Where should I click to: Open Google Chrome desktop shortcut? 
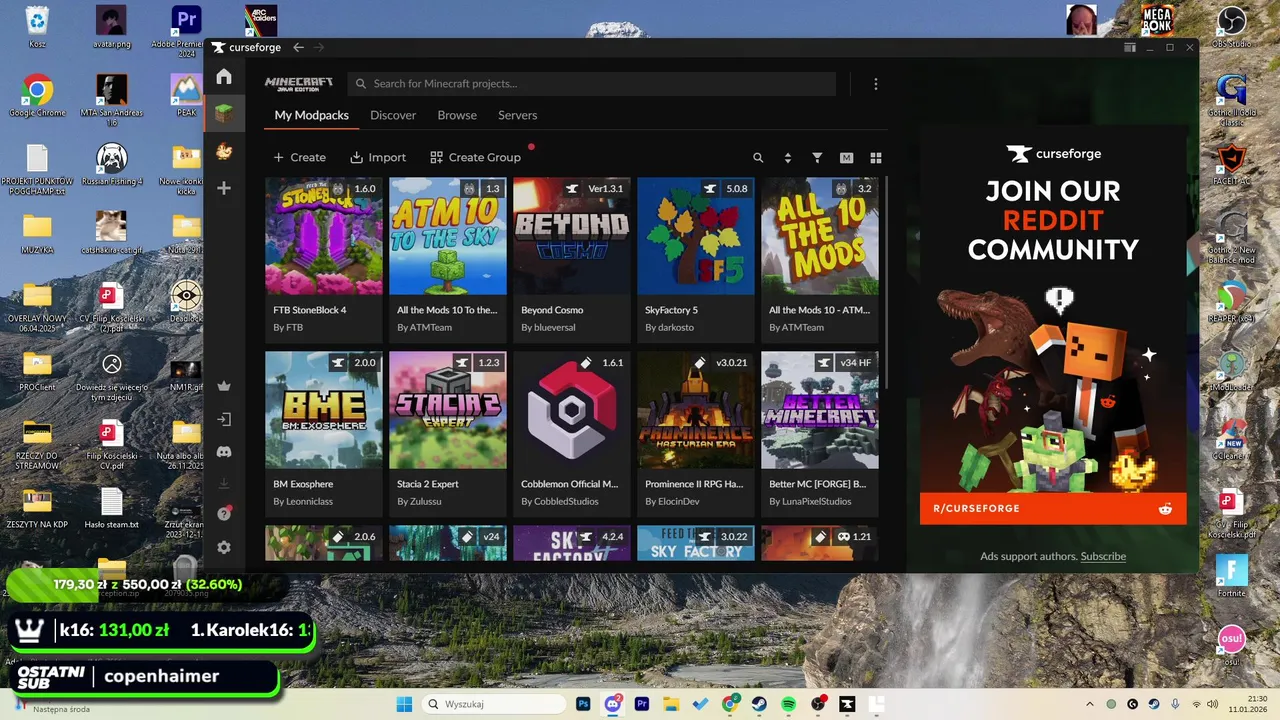(x=37, y=95)
